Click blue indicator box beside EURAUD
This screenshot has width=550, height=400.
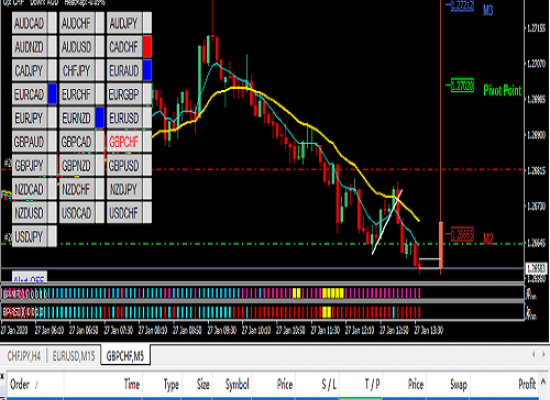click(x=147, y=70)
